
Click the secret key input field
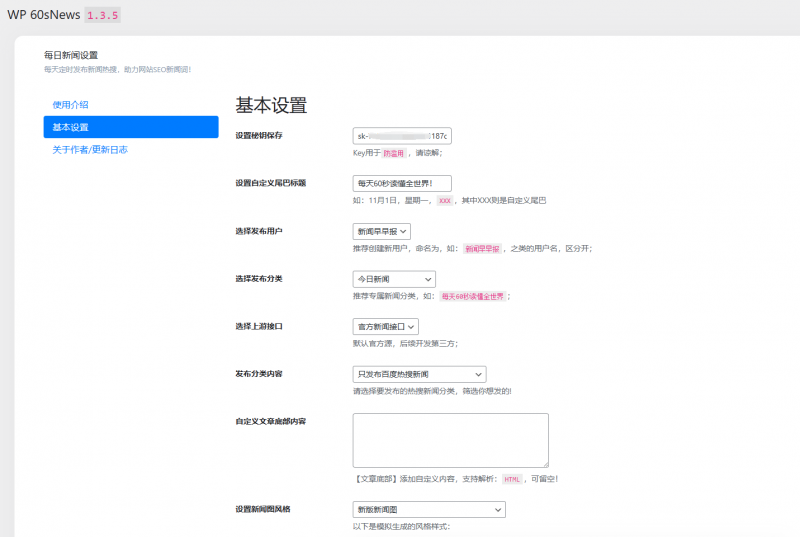(402, 136)
